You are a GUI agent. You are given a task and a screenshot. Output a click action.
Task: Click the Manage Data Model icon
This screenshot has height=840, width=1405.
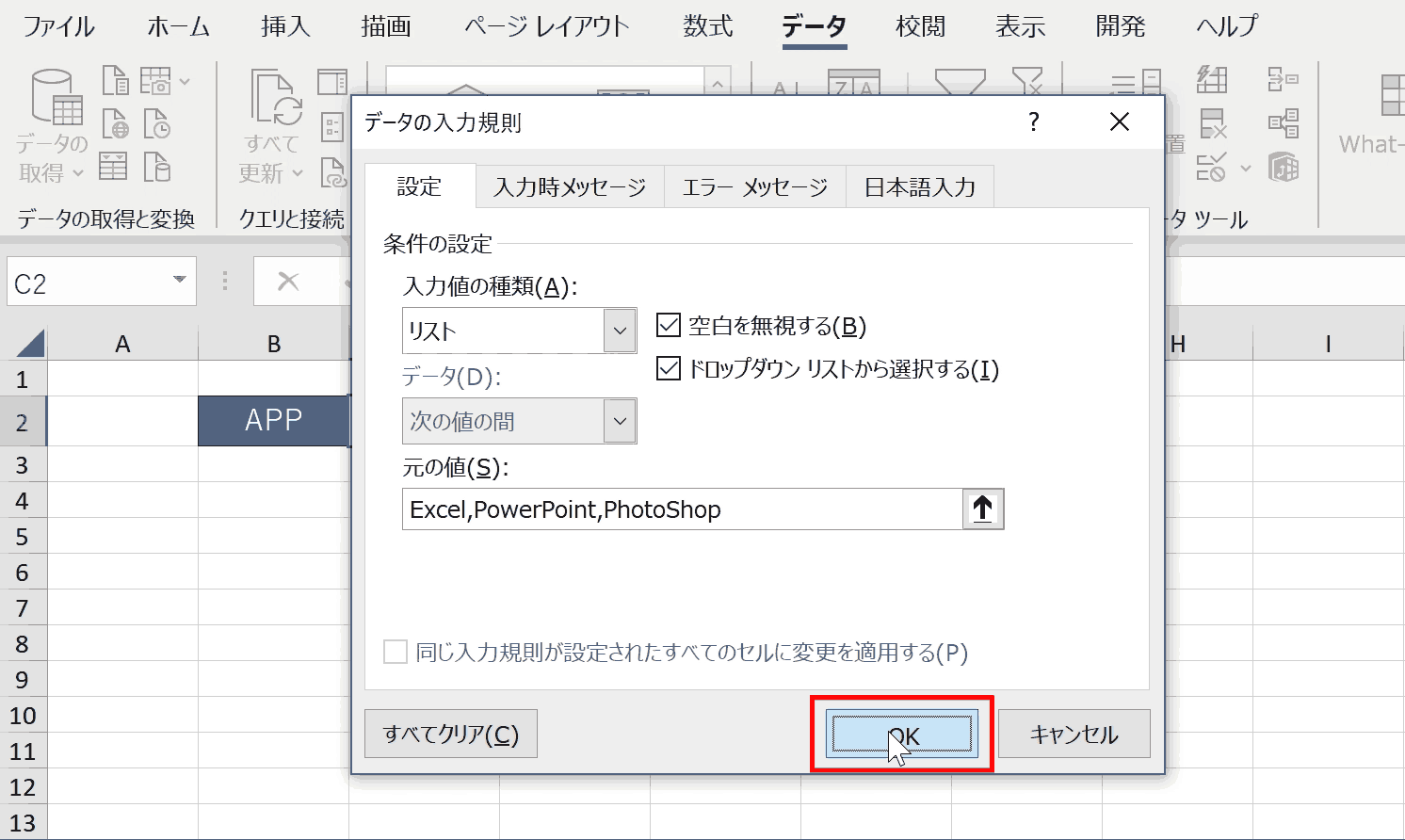(1284, 168)
